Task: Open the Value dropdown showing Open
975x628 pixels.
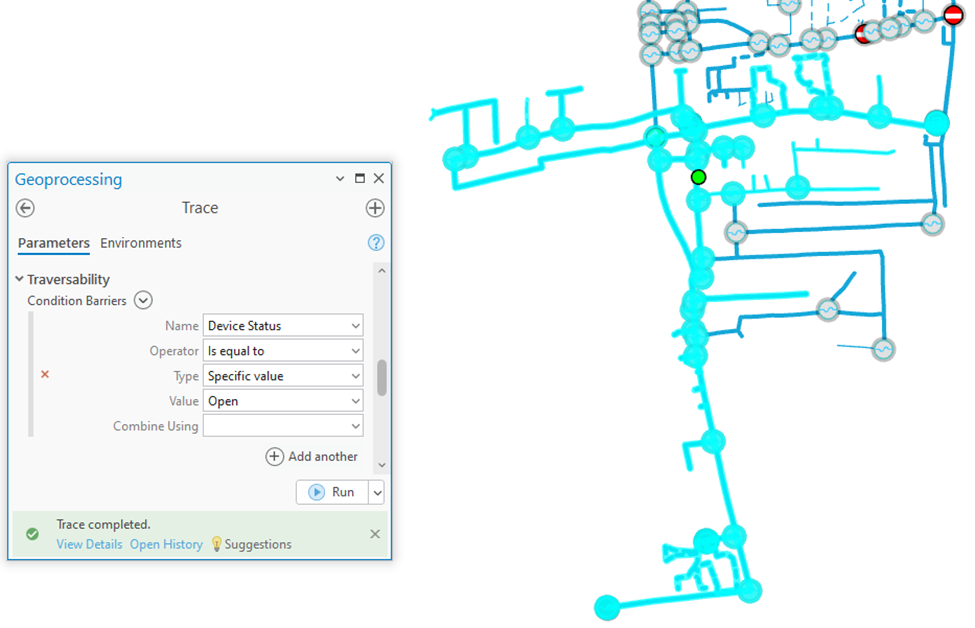Action: pyautogui.click(x=283, y=401)
